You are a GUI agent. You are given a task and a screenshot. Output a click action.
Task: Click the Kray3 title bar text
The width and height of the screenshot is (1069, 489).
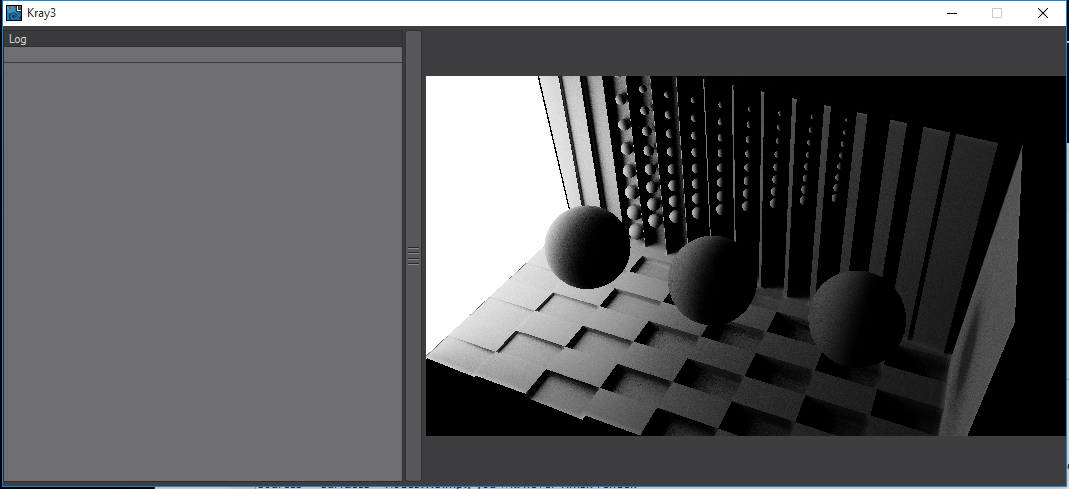tap(42, 13)
